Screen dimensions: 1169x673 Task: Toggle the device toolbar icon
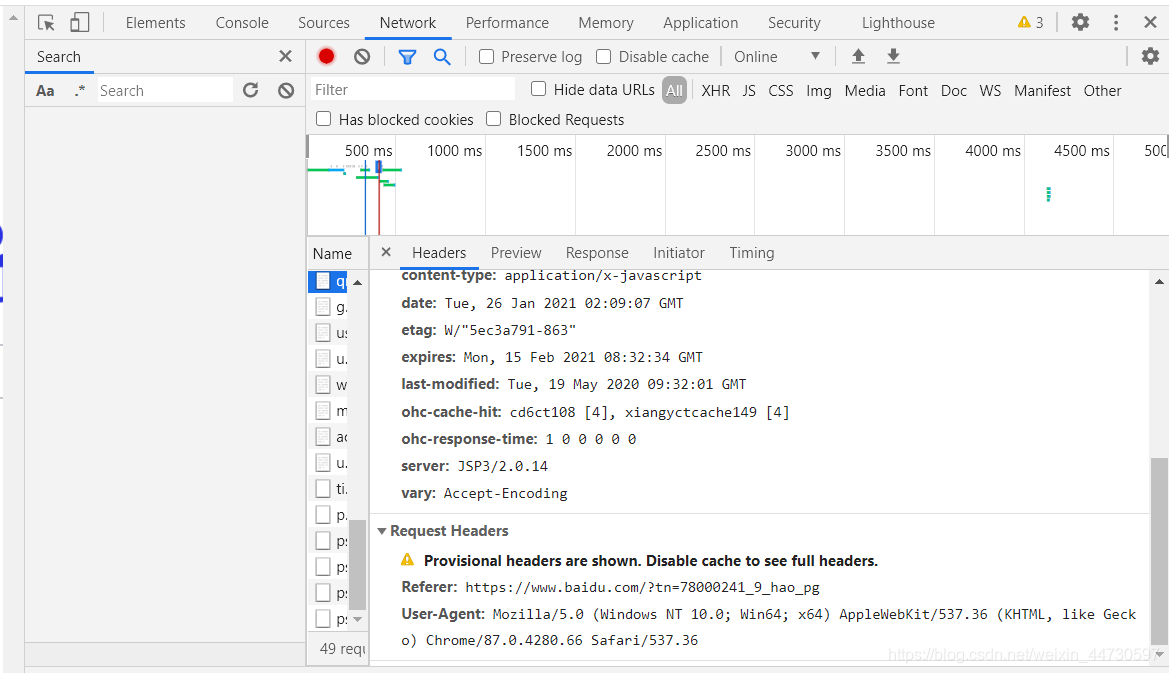[x=79, y=22]
